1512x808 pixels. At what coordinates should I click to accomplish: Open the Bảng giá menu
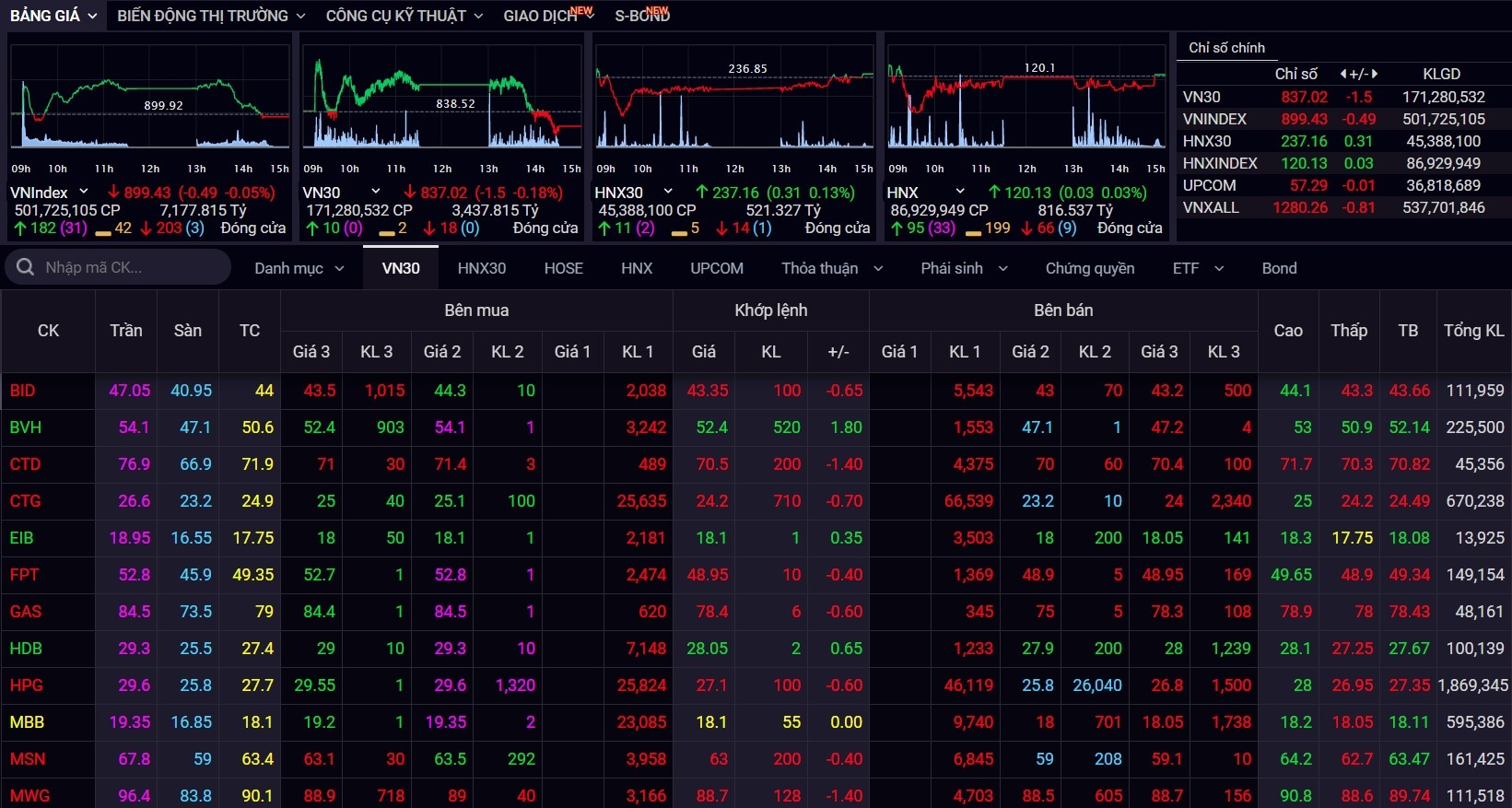(x=53, y=16)
